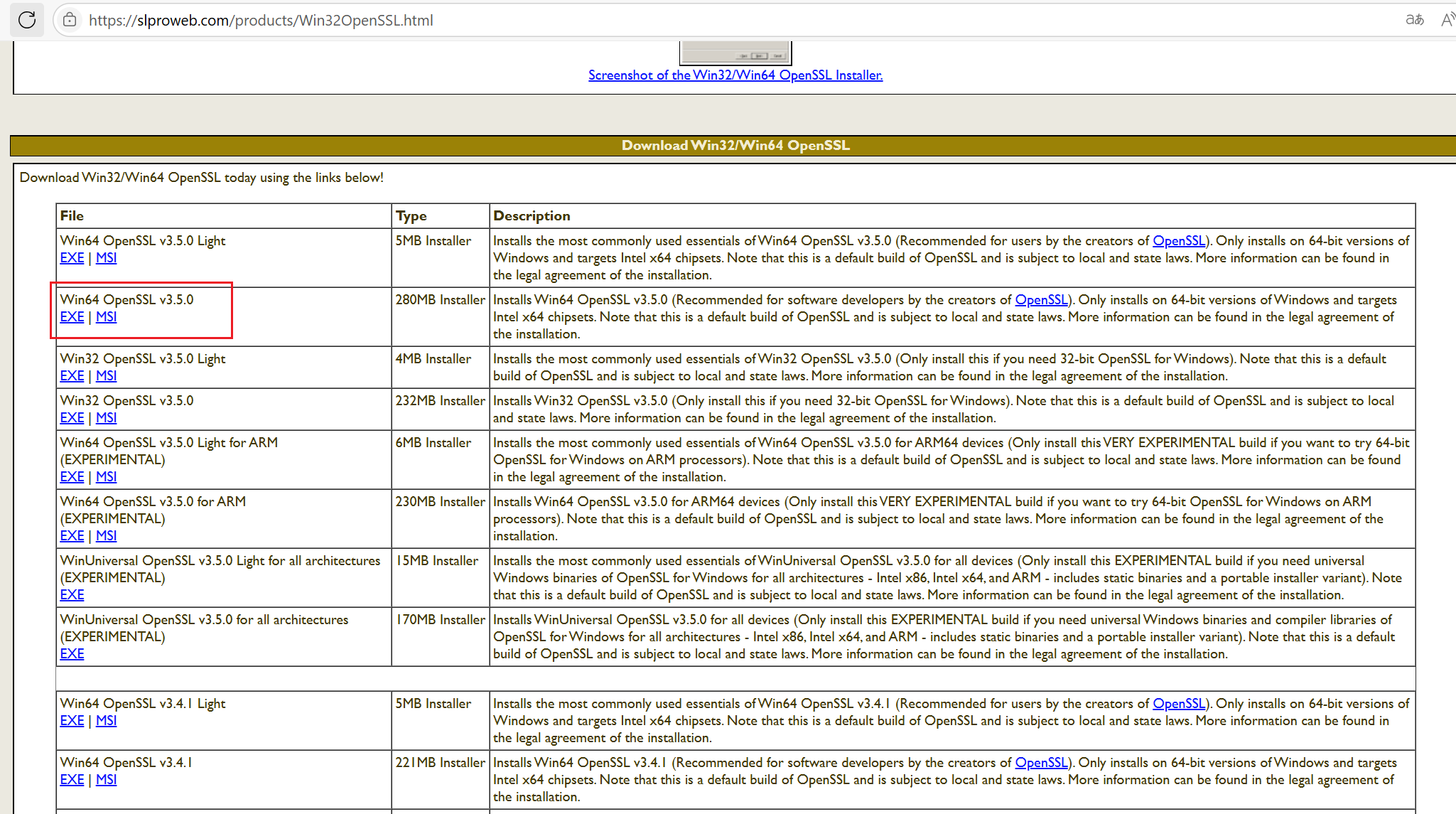Click the address bar URL

261,20
